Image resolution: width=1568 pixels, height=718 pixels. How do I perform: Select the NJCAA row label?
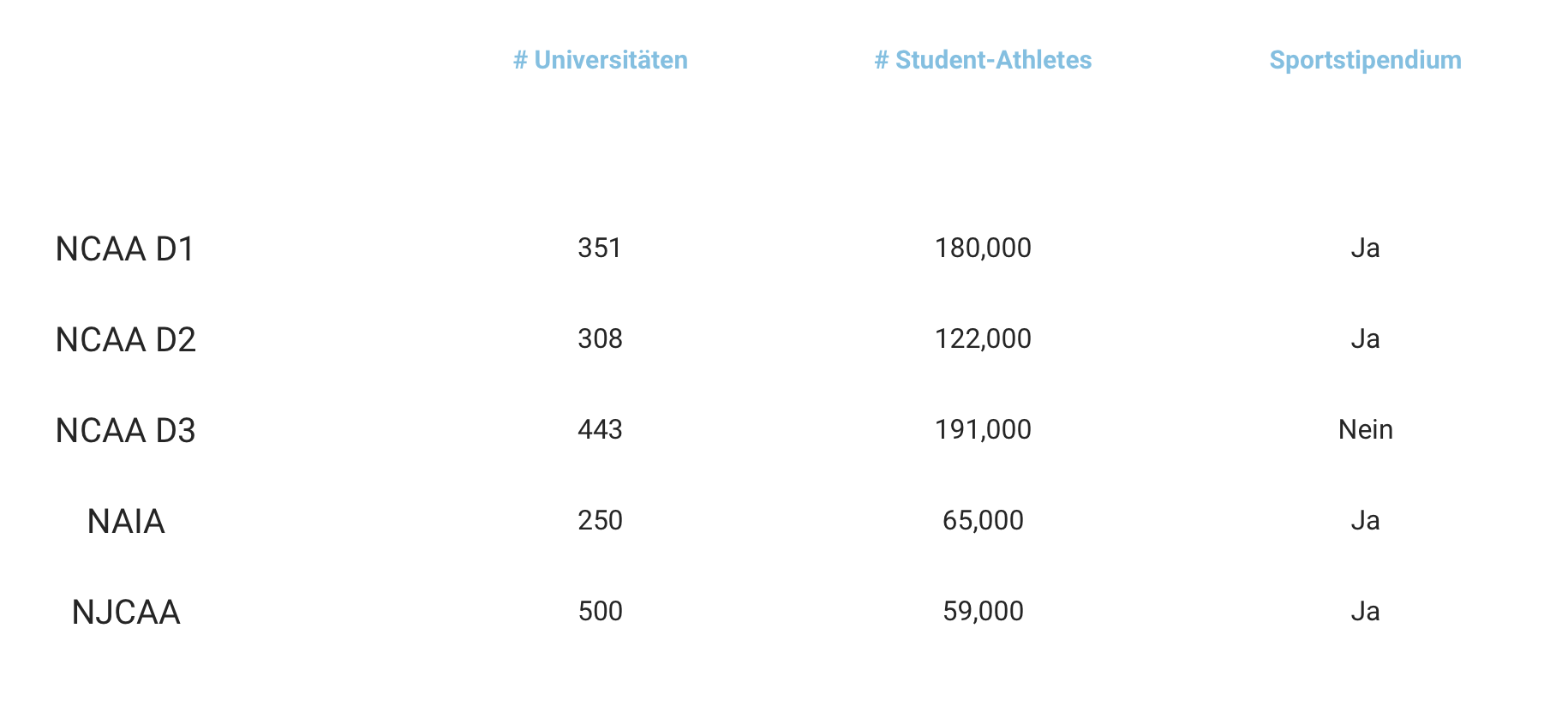coord(126,613)
